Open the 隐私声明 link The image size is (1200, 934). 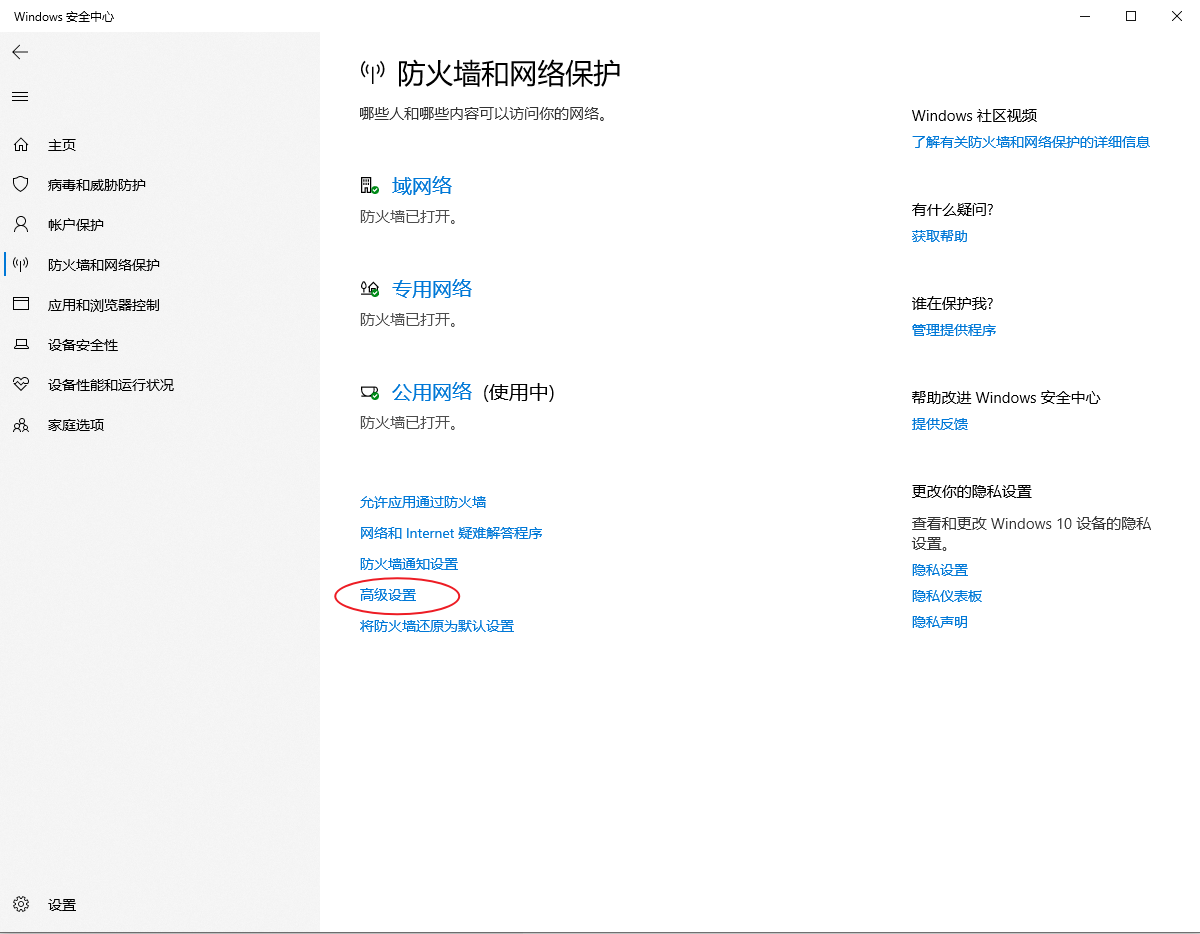[x=940, y=622]
